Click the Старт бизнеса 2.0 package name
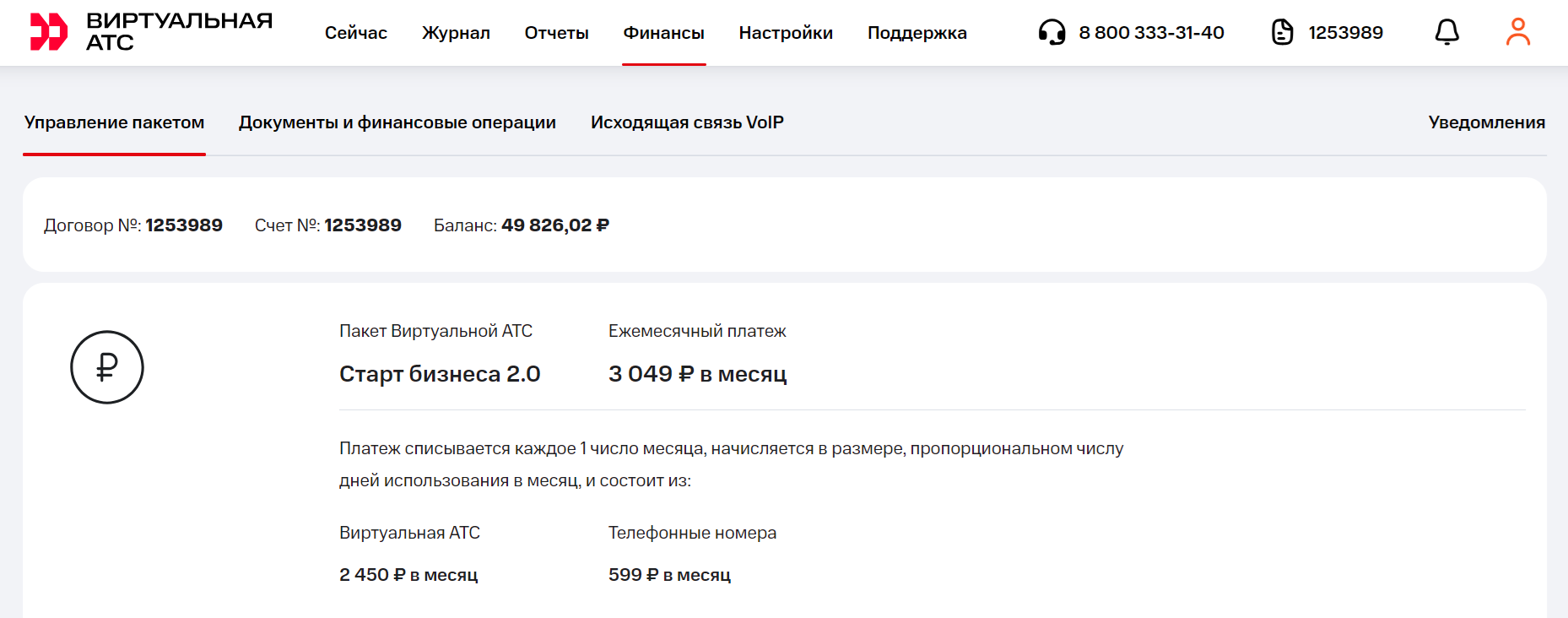This screenshot has height=618, width=1568. coord(440,374)
